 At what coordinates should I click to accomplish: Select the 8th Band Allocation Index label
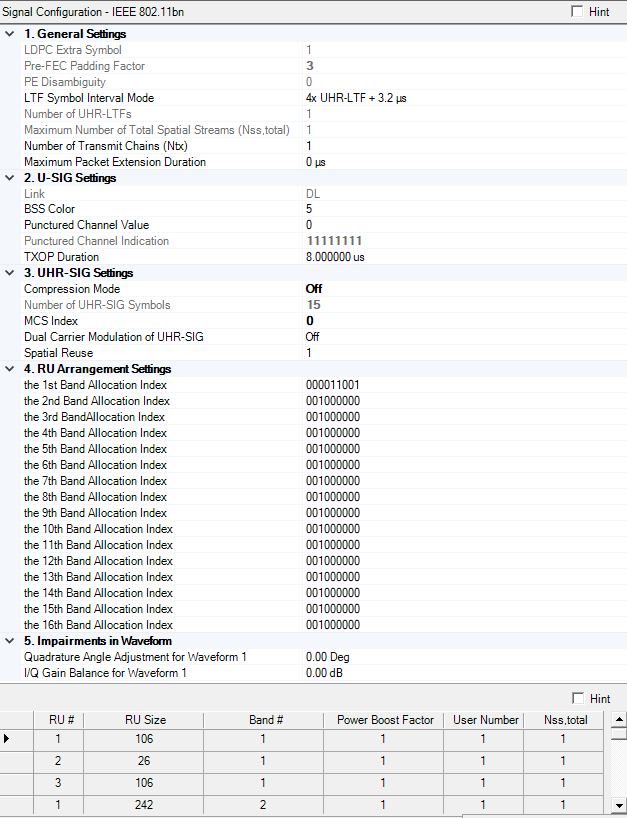point(95,497)
